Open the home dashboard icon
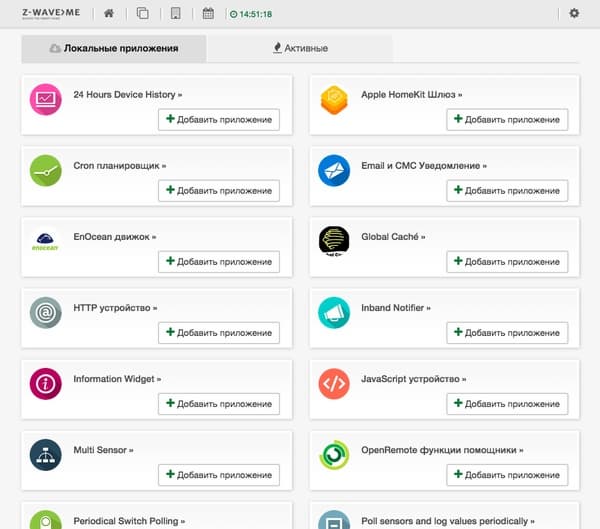Image resolution: width=600 pixels, height=529 pixels. coord(109,13)
